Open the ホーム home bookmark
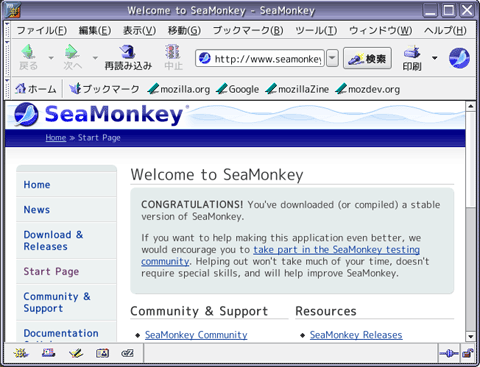The width and height of the screenshot is (480, 367). tap(35, 89)
